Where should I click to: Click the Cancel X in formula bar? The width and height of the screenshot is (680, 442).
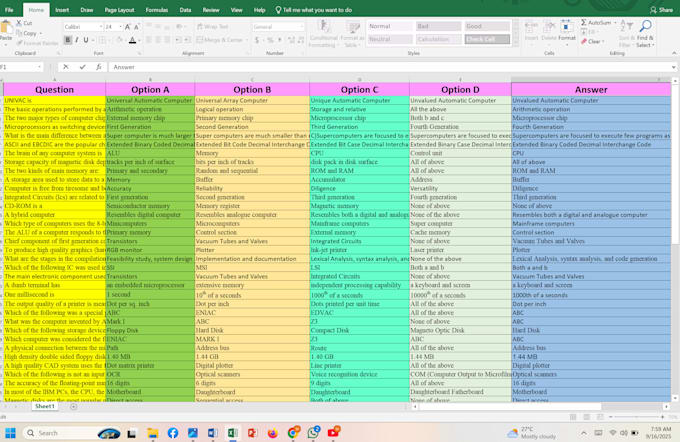pyautogui.click(x=65, y=67)
